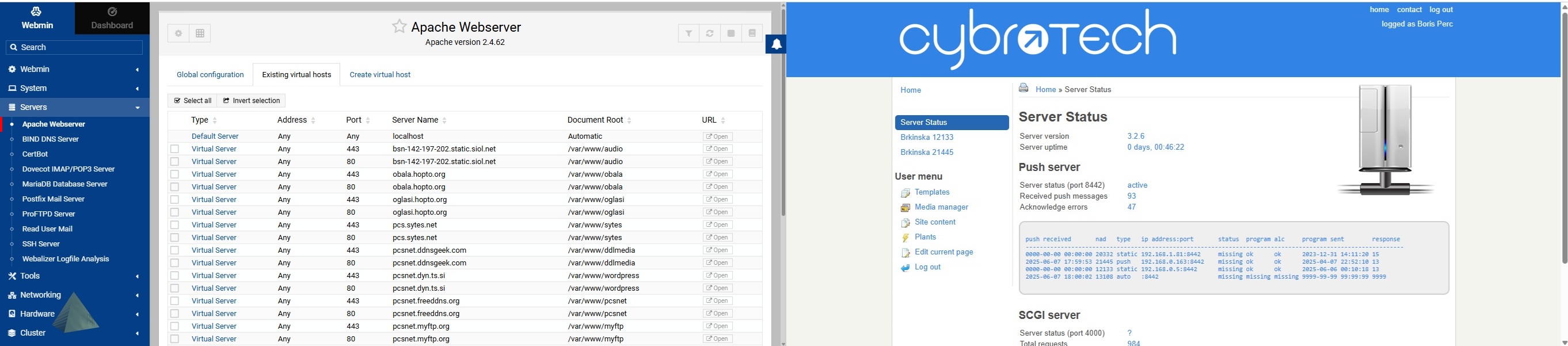The width and height of the screenshot is (1568, 346).
Task: Collapse the Servers category in the sidebar
Action: (74, 107)
